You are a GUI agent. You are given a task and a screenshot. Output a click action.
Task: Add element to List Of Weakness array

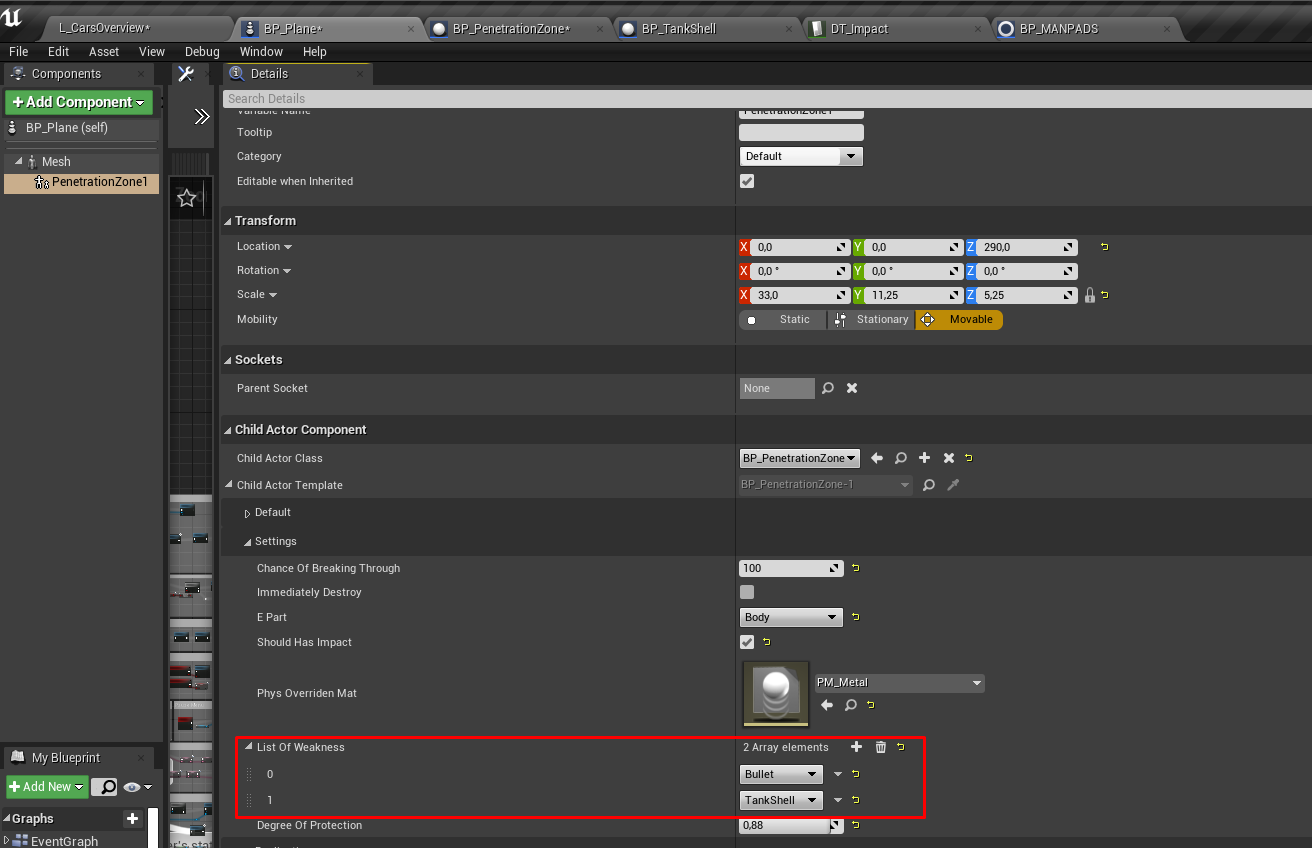(x=856, y=747)
